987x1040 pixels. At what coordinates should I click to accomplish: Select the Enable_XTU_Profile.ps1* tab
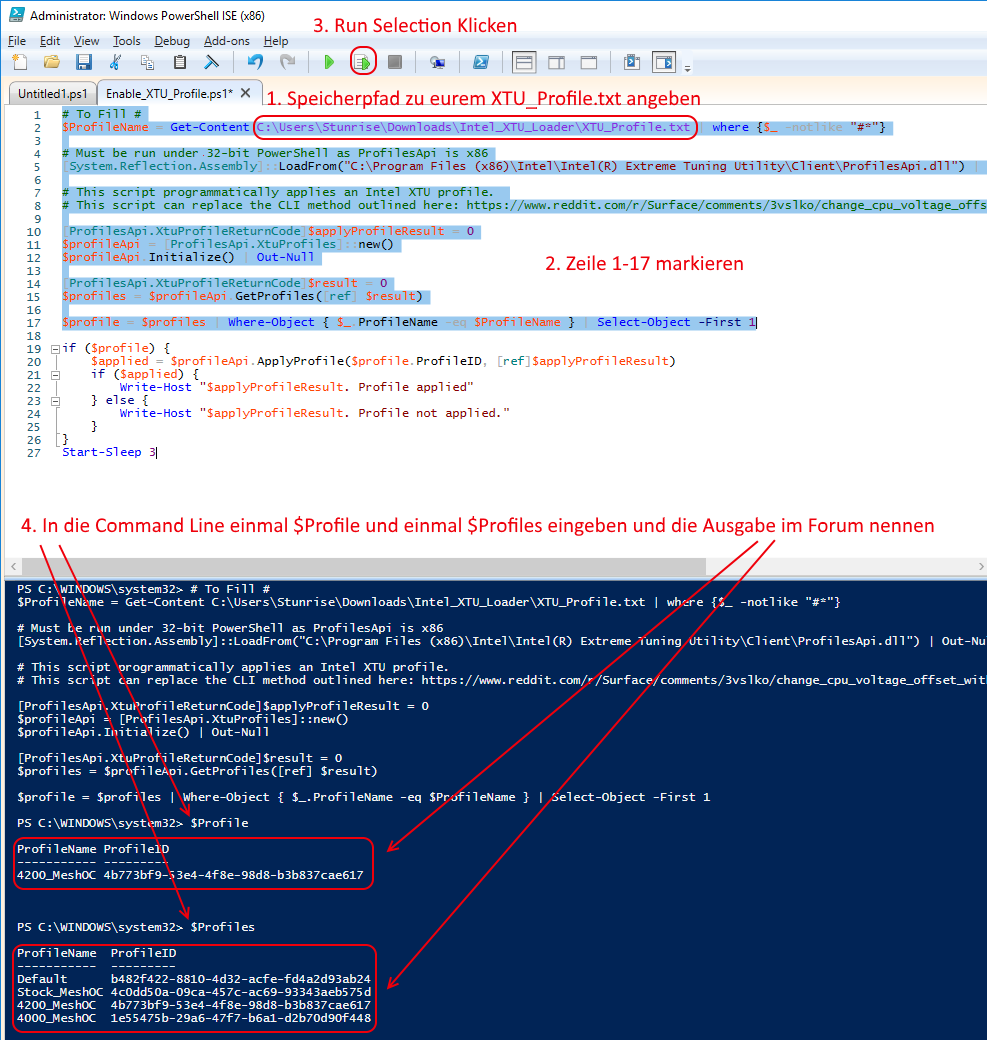click(169, 94)
